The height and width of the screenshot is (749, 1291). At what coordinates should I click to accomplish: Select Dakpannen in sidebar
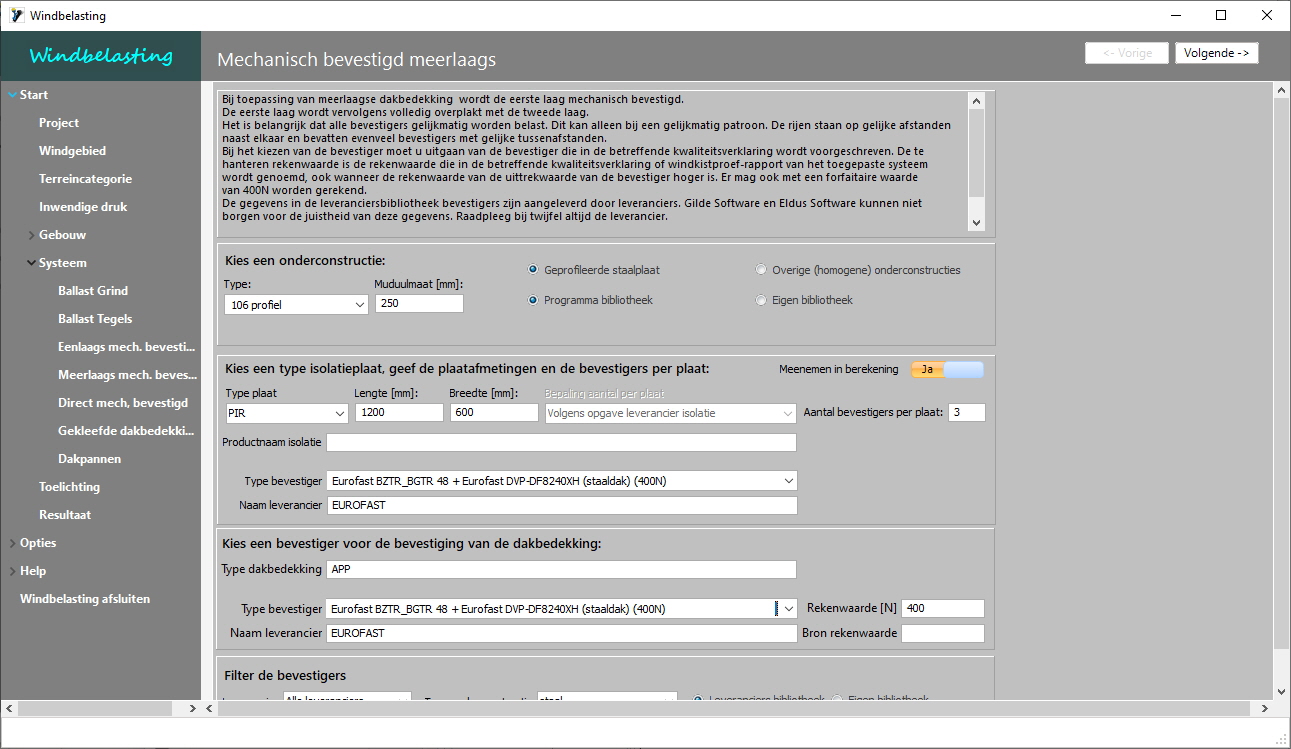(89, 459)
